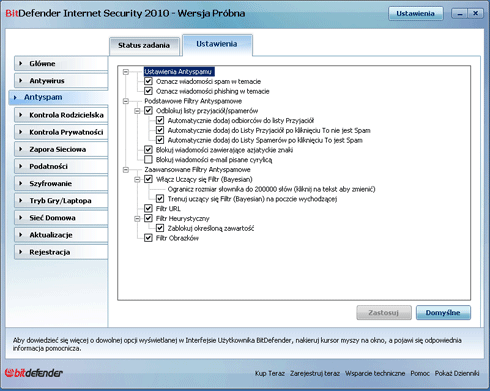Screen dimensions: 490x391
Task: Uncheck Odblokuj listy przyjaciół/spamerów
Action: pyautogui.click(x=148, y=111)
